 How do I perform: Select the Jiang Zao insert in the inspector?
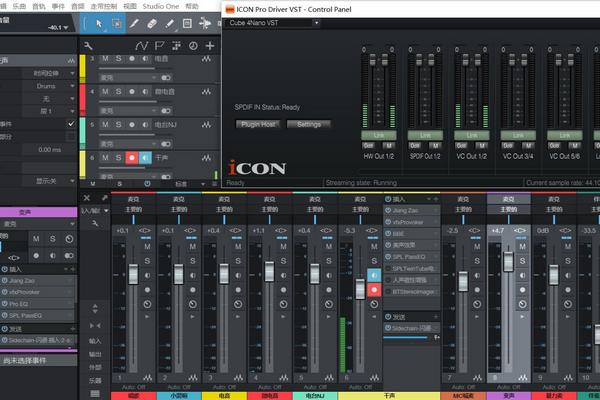(38, 281)
